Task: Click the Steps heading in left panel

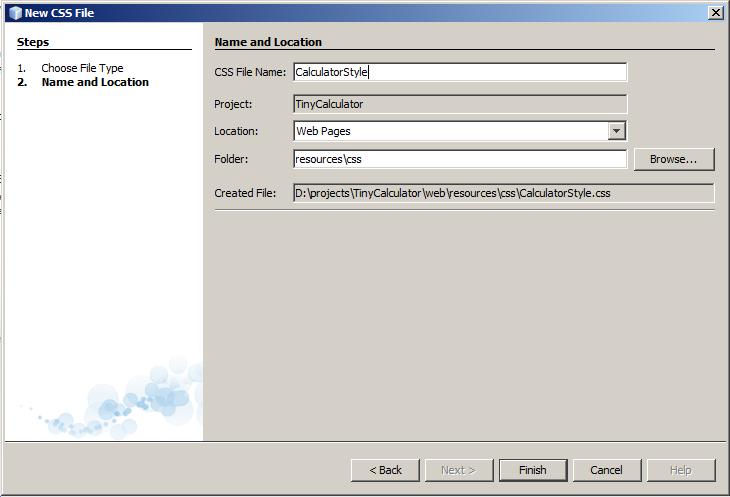Action: coord(33,42)
